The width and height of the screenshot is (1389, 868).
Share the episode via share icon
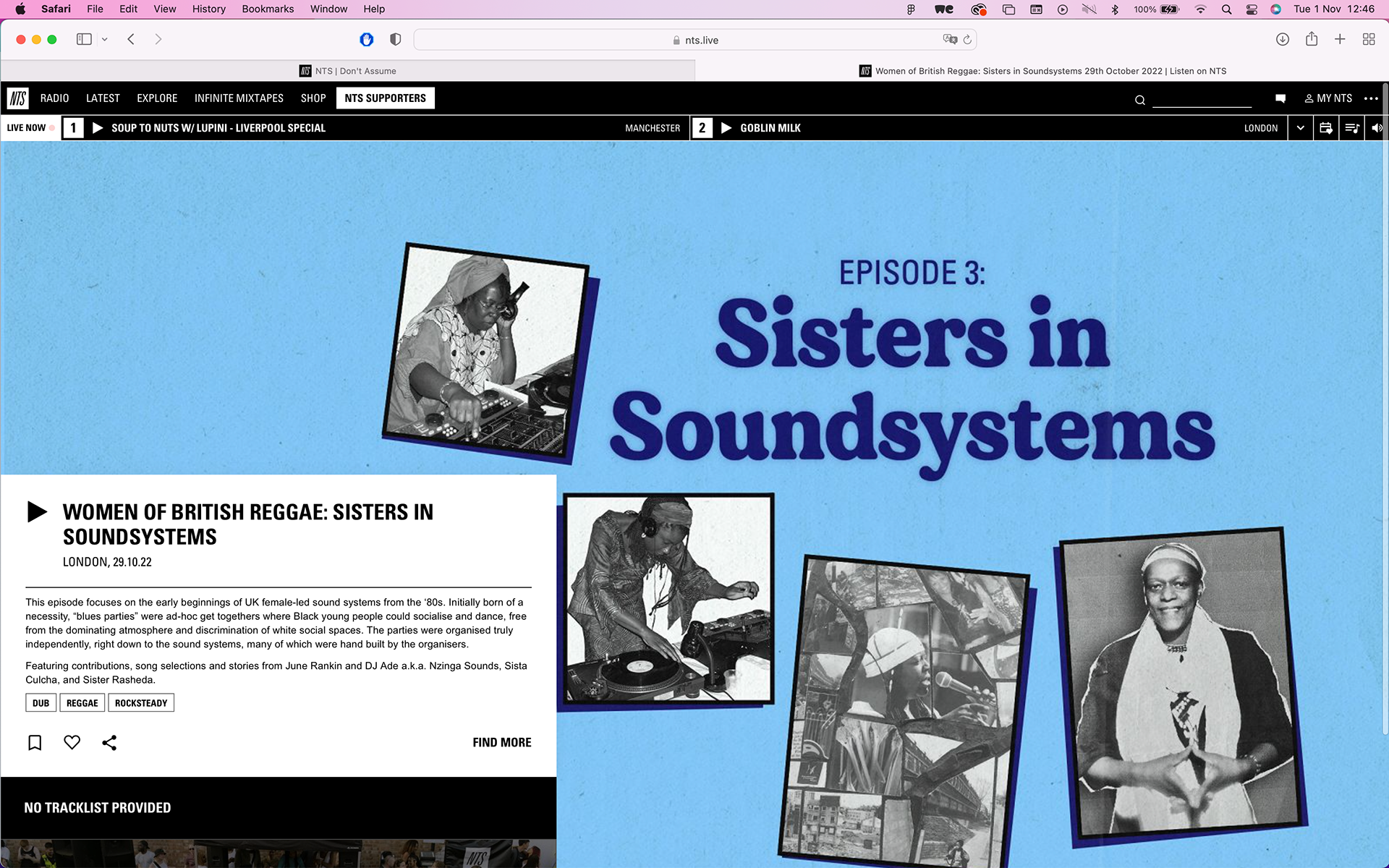[x=109, y=742]
